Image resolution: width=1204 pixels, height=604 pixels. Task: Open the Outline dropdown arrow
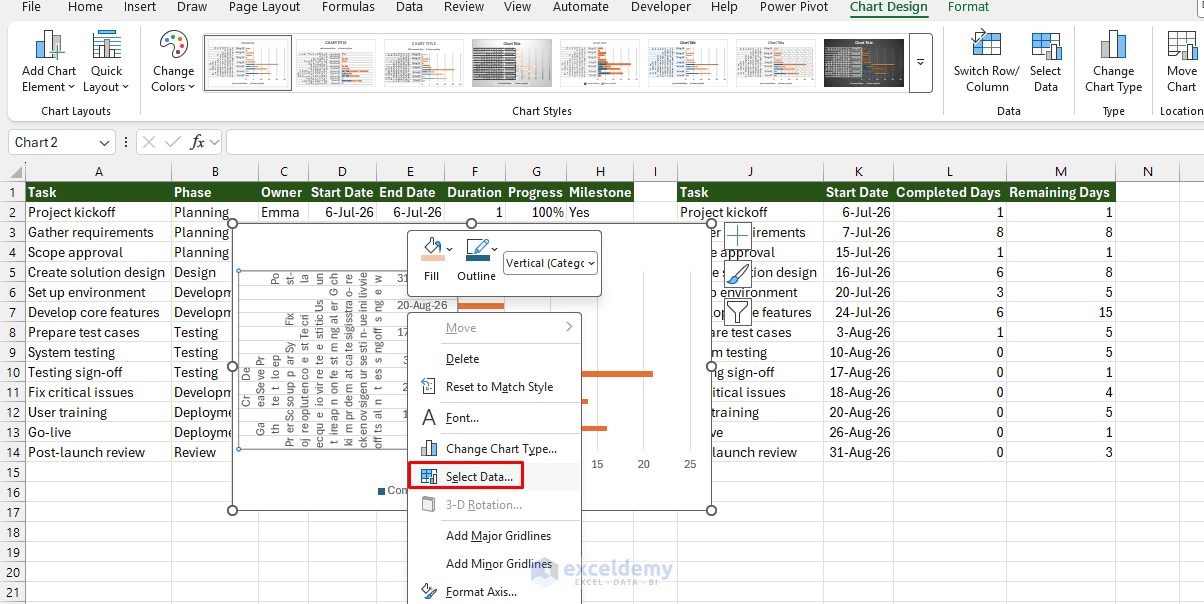click(495, 247)
